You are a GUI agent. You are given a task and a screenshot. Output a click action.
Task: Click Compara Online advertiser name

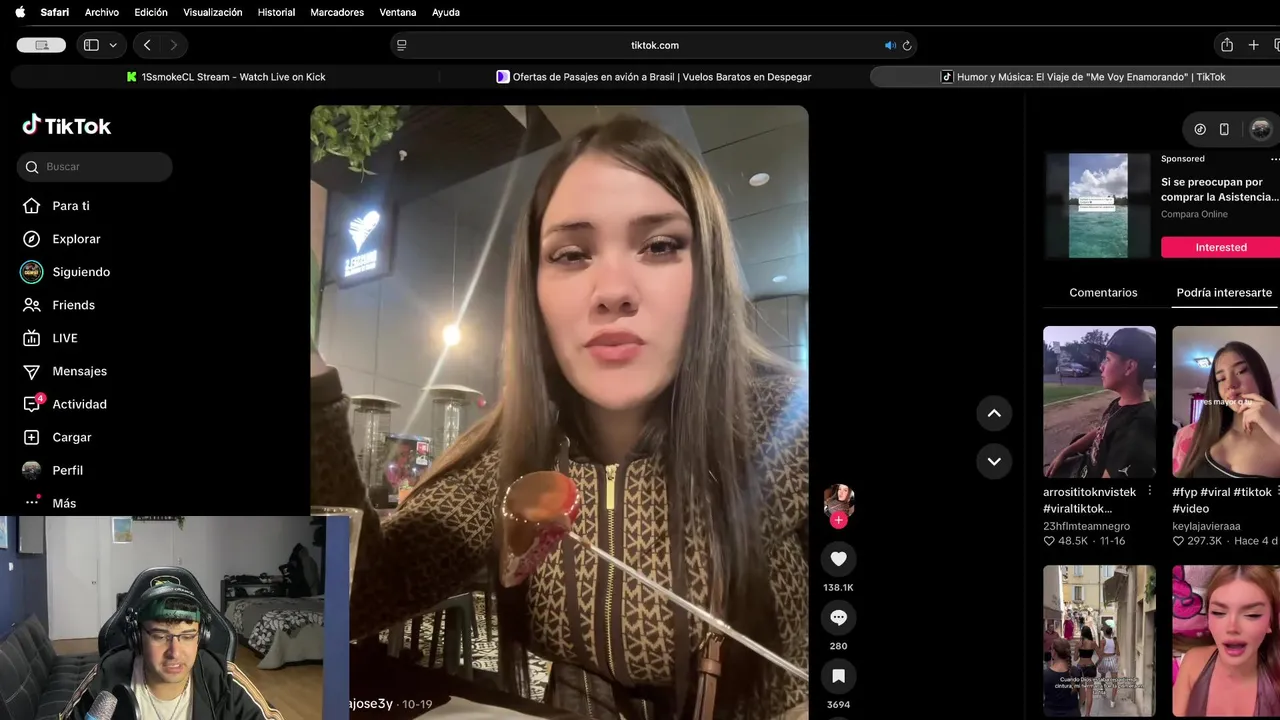(1194, 214)
